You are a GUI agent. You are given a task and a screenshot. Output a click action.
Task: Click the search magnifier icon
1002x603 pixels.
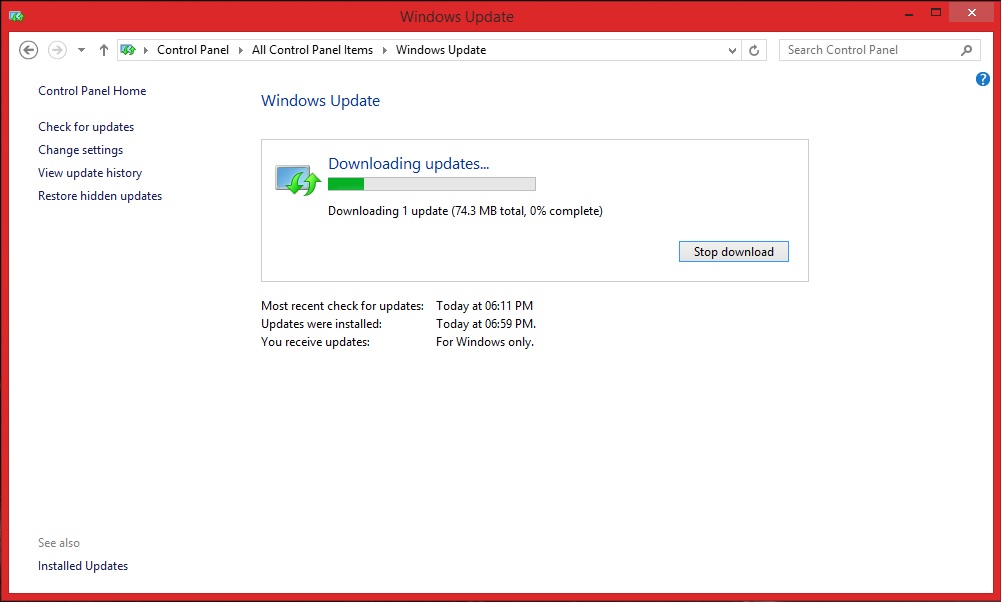click(x=967, y=50)
